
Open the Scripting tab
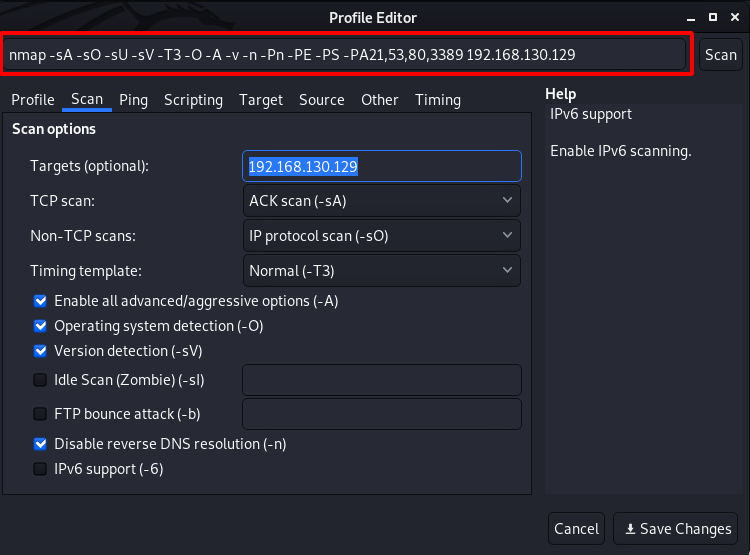point(193,100)
